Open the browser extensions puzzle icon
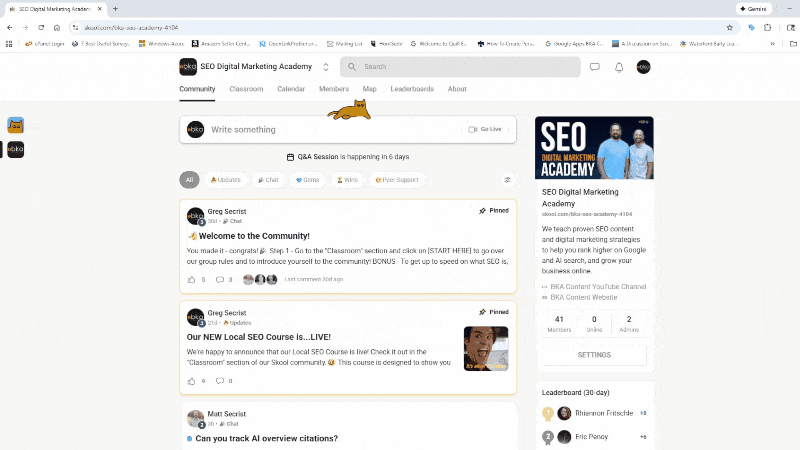 click(767, 28)
